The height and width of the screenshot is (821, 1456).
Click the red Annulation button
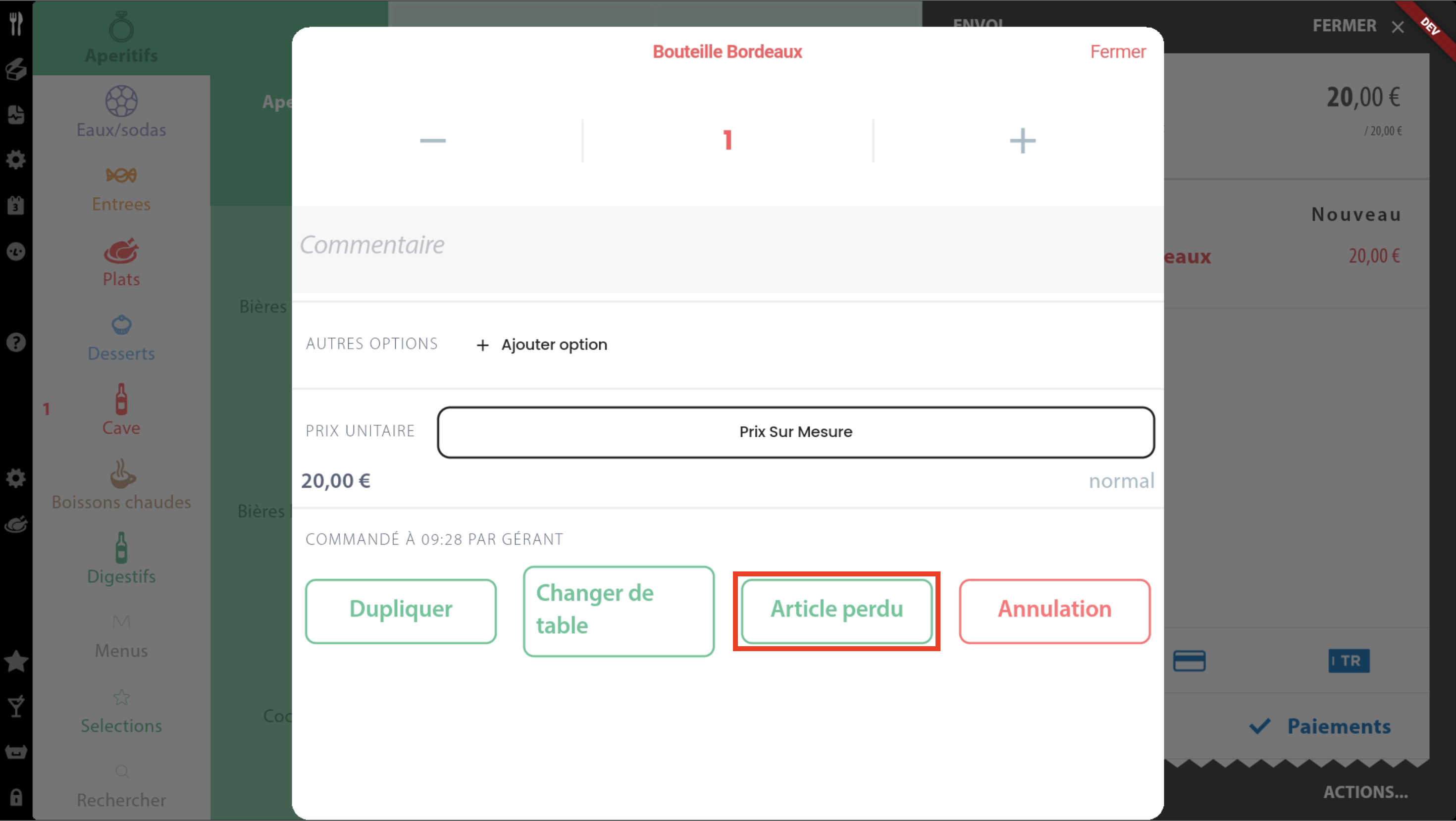click(x=1054, y=610)
